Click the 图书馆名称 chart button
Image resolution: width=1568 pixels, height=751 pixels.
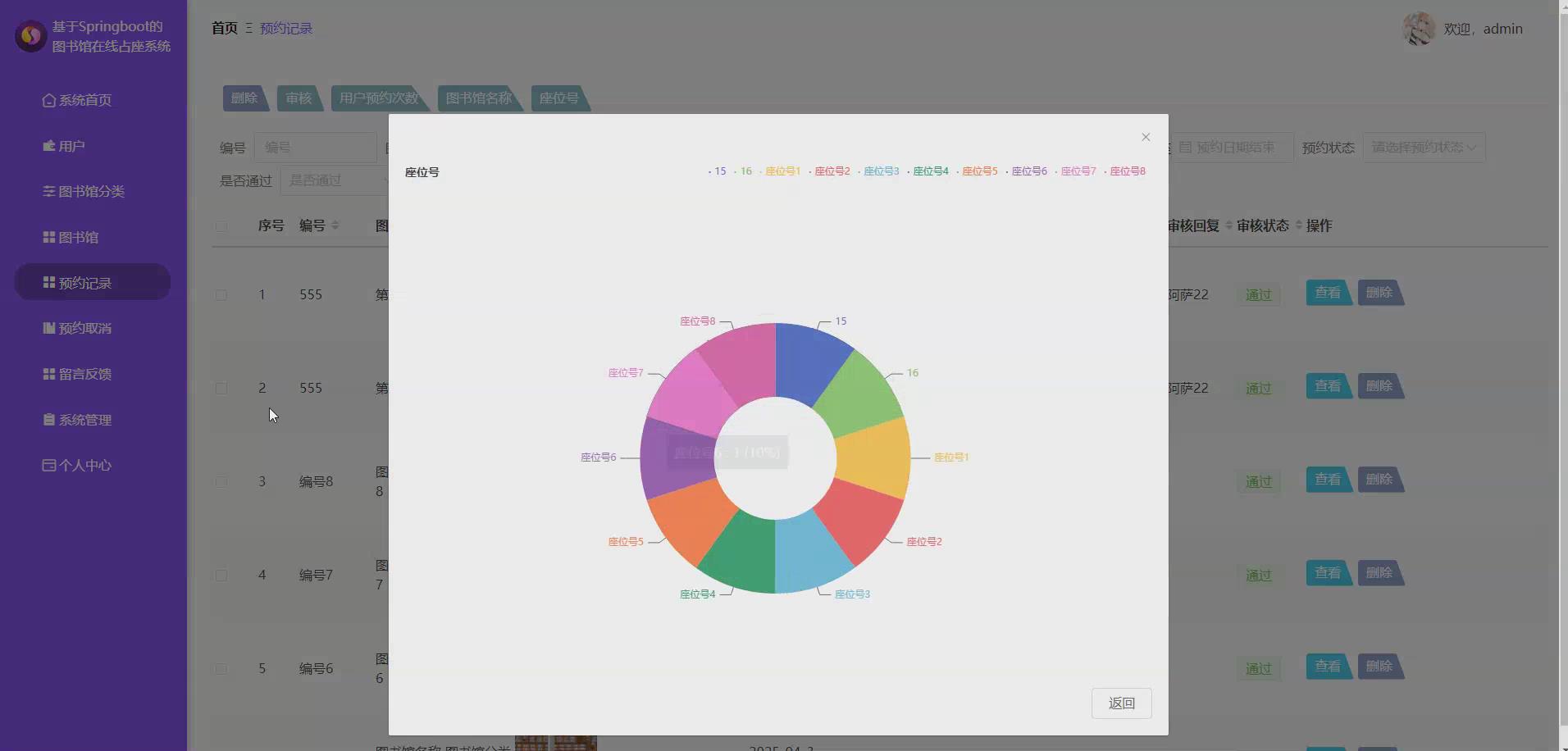click(x=479, y=98)
